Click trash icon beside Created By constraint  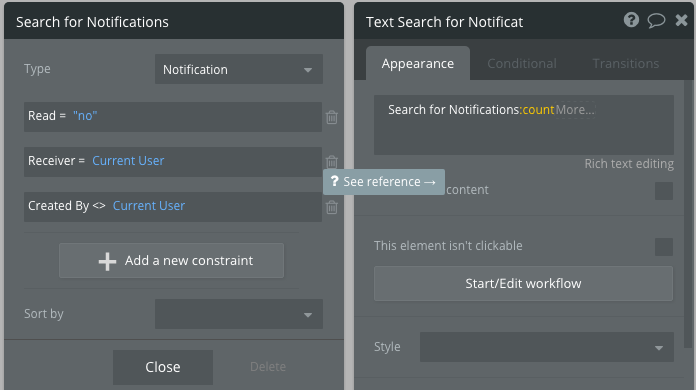[332, 207]
